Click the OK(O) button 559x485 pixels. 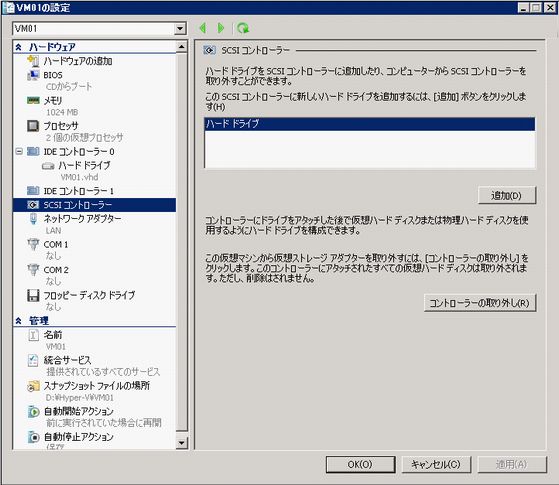point(360,464)
